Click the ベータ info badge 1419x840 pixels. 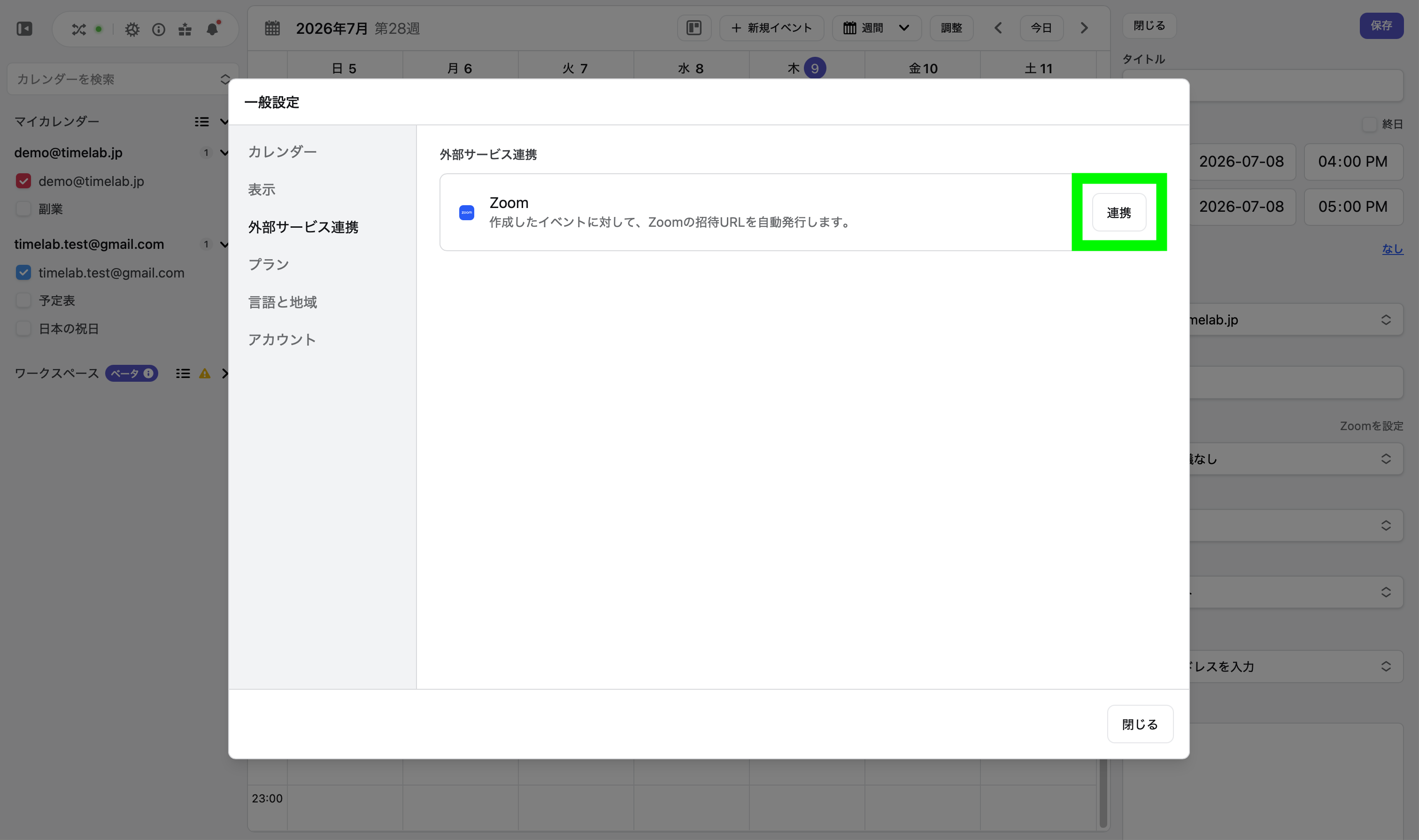131,374
